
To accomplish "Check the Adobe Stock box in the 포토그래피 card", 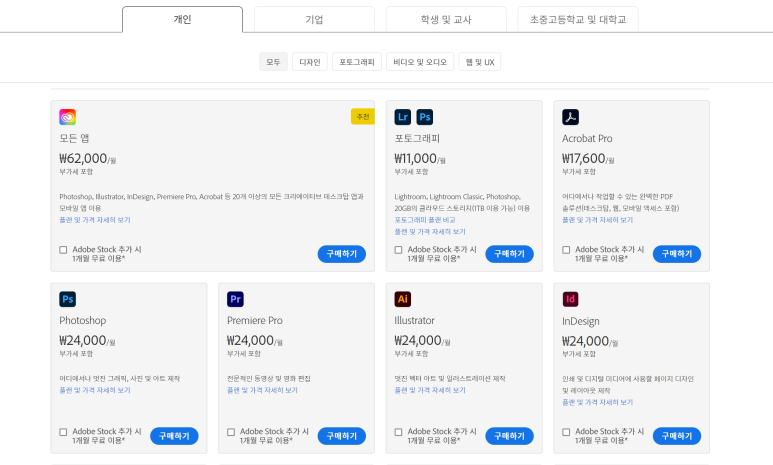I will (x=398, y=250).
